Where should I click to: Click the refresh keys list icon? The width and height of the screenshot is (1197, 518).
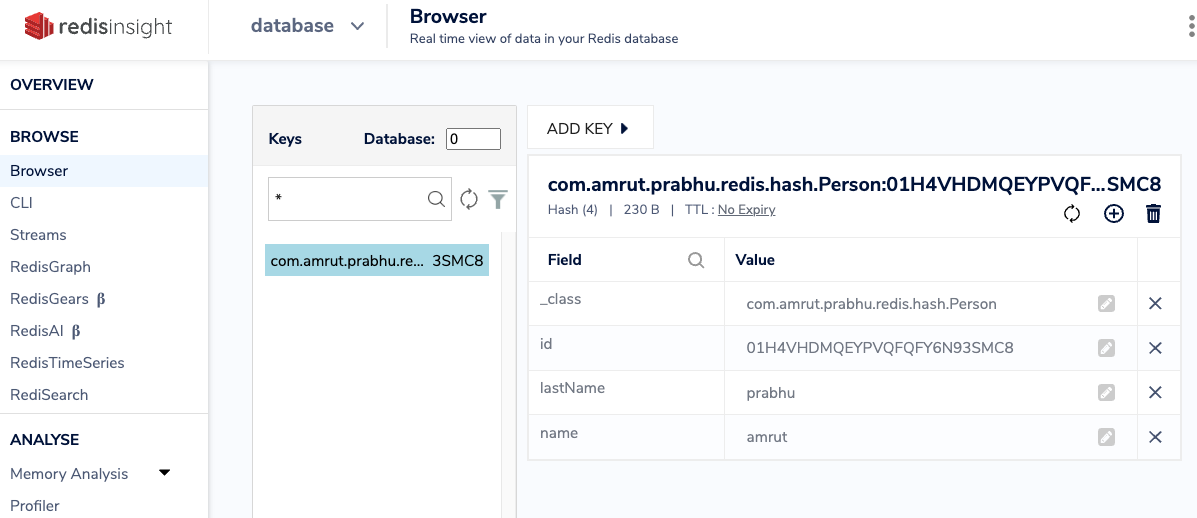tap(469, 200)
